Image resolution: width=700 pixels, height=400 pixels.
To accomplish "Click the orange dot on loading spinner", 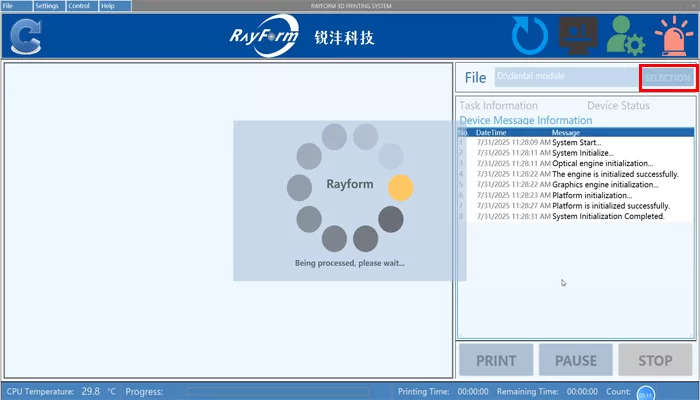I will [x=400, y=186].
